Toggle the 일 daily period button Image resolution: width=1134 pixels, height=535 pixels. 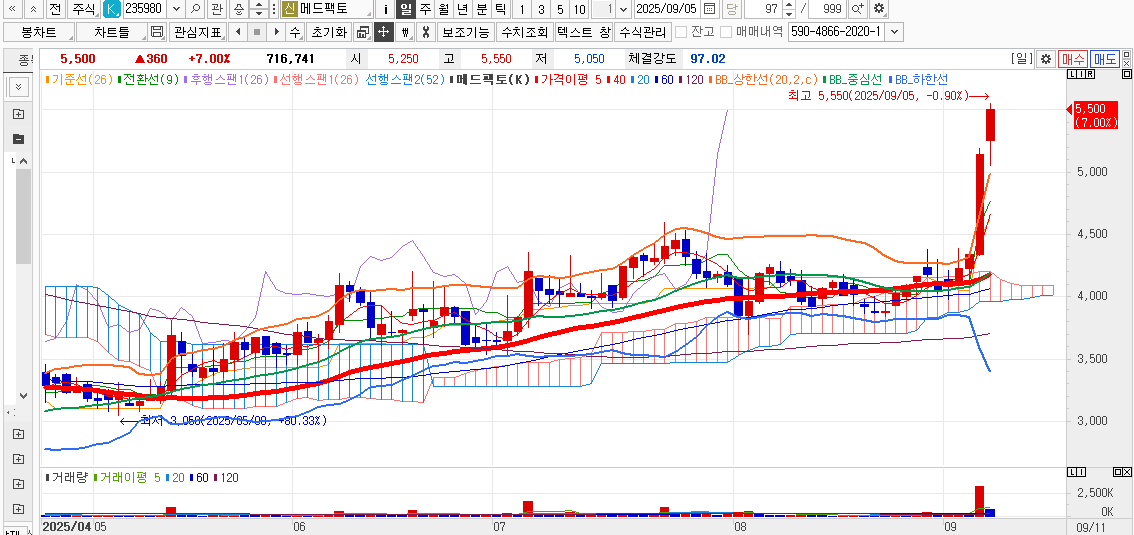(405, 9)
